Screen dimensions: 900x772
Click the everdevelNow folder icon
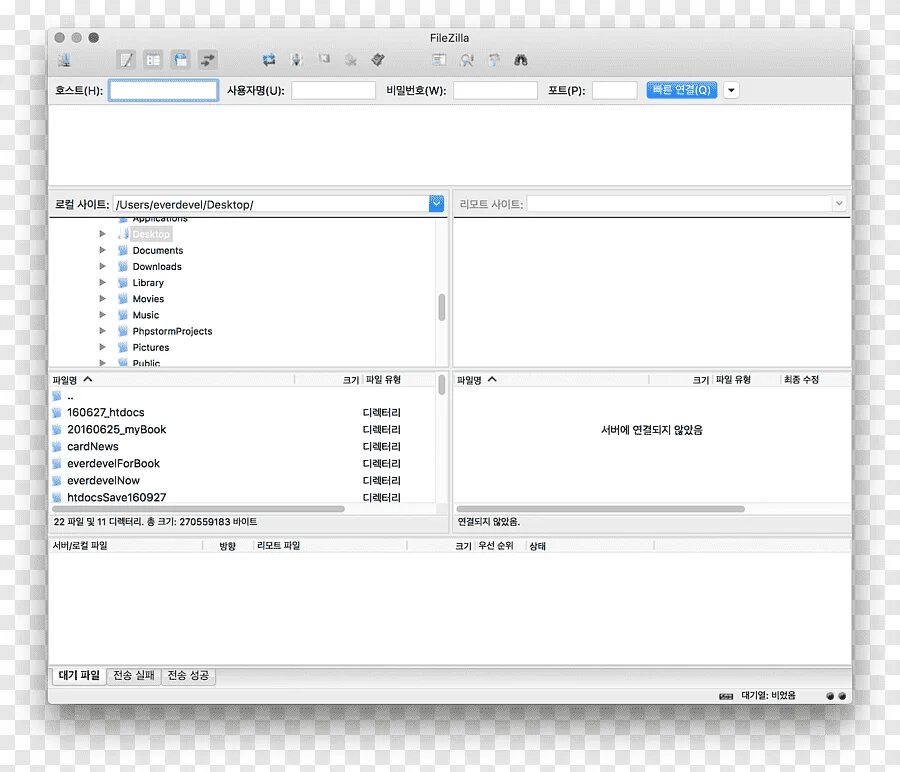pos(57,480)
